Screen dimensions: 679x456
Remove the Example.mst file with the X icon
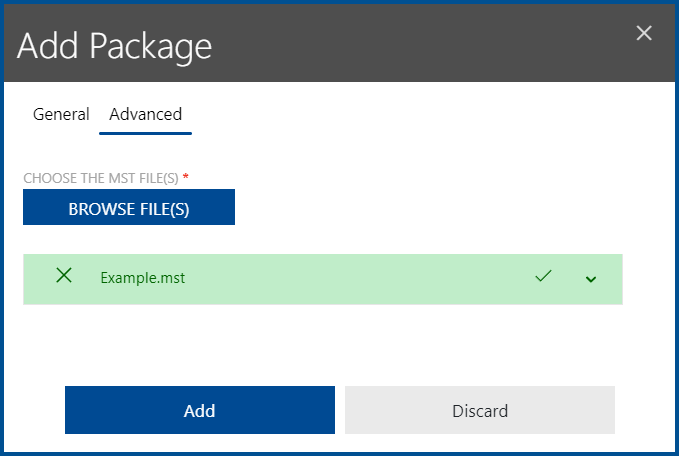coord(64,276)
